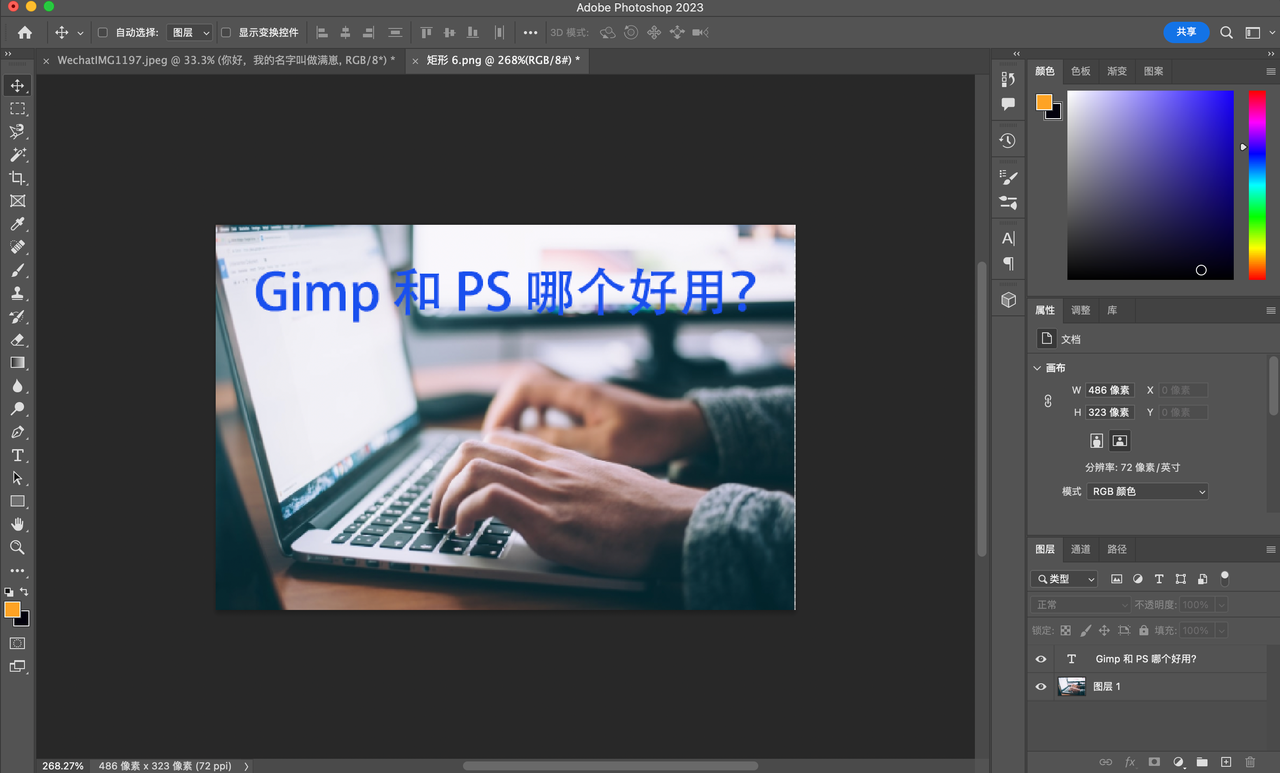Image resolution: width=1280 pixels, height=773 pixels.
Task: Toggle width-height link constraint
Action: click(x=1048, y=401)
